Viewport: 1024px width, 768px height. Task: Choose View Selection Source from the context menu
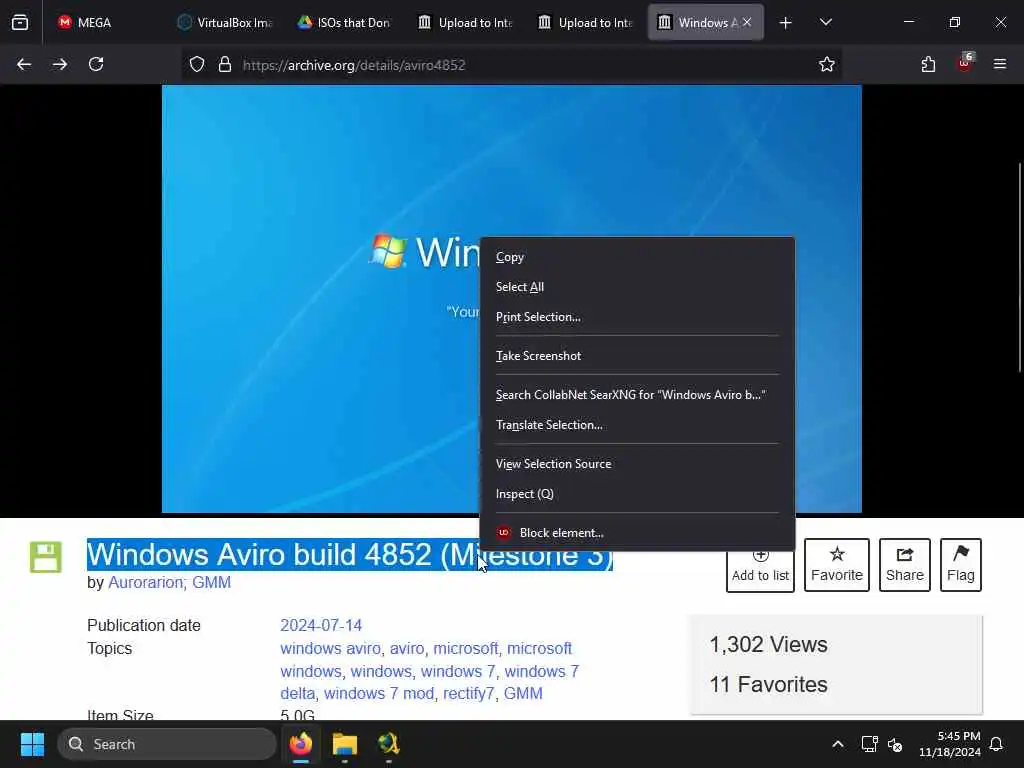pyautogui.click(x=637, y=464)
